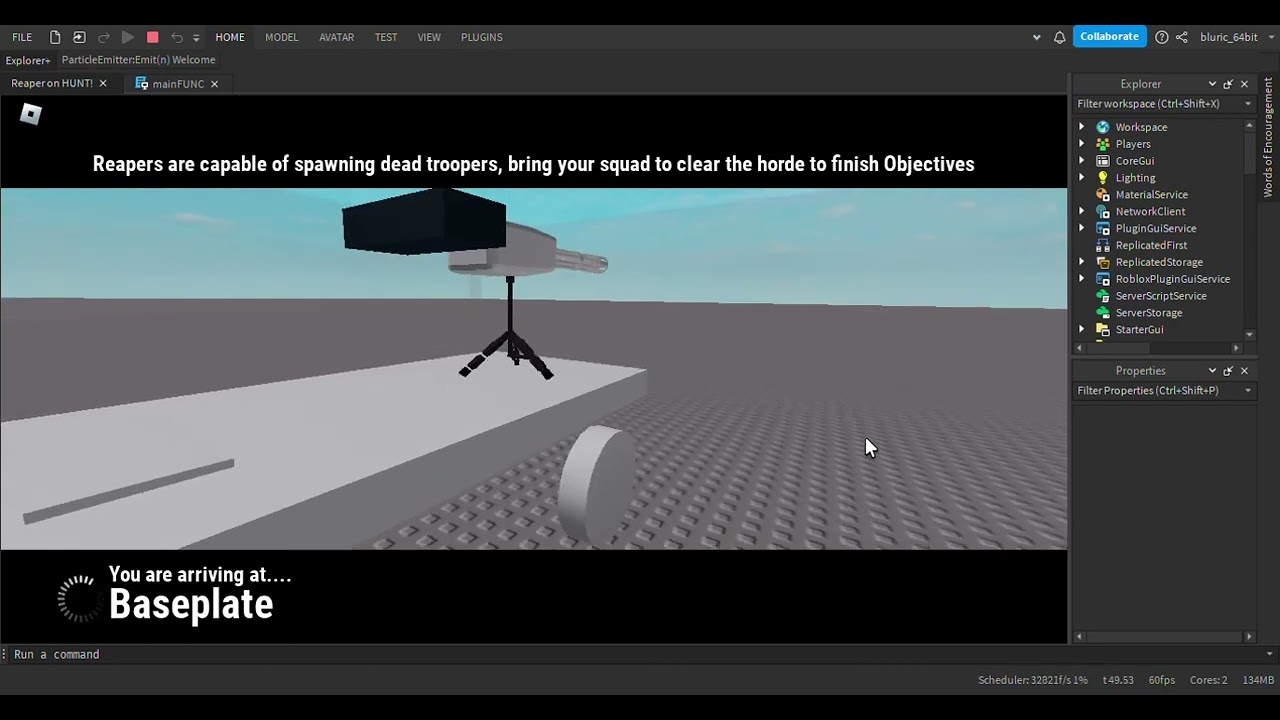This screenshot has width=1280, height=720.
Task: Click the Explorer panel dock icon
Action: (x=1228, y=84)
